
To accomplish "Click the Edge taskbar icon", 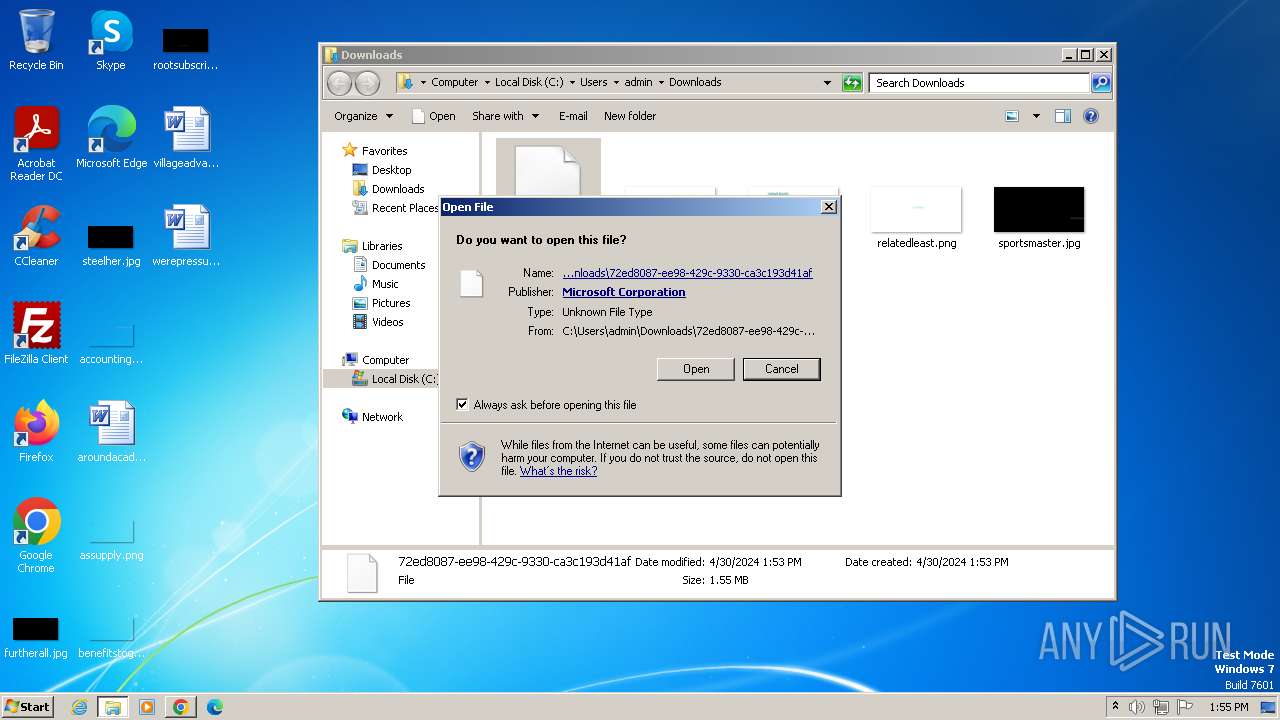I will (215, 707).
